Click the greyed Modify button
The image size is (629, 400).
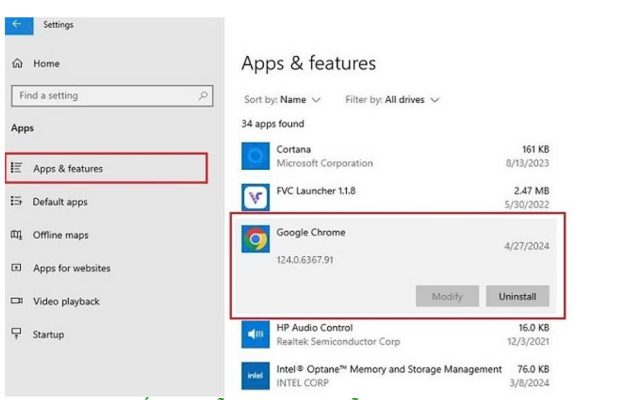447,296
